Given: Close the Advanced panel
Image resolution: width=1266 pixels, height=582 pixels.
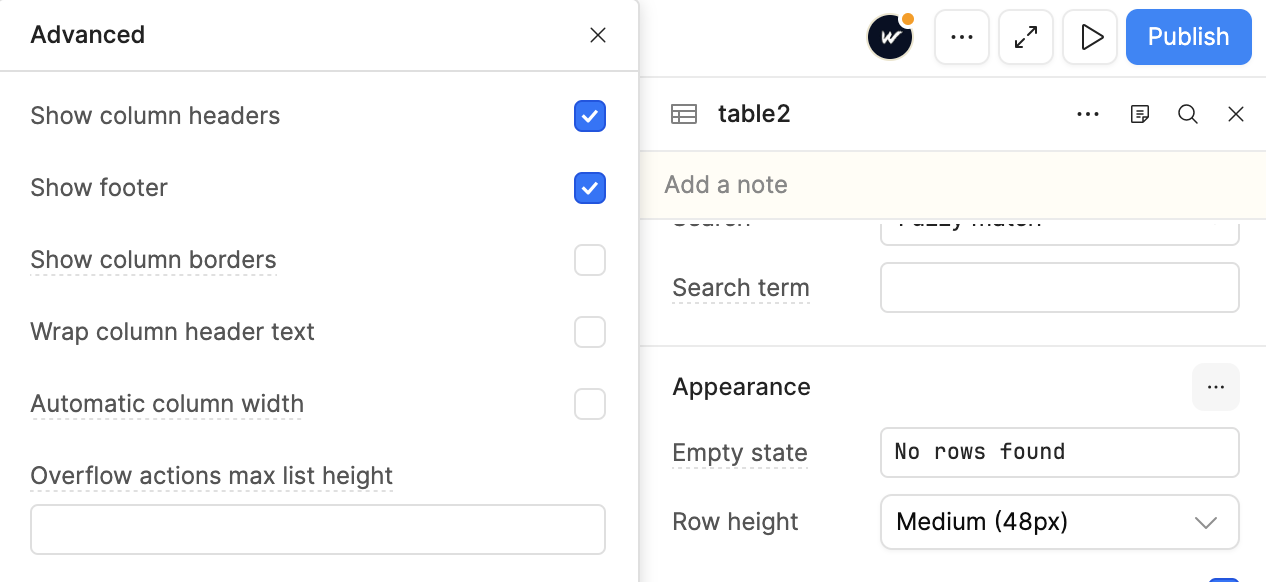Looking at the screenshot, I should pyautogui.click(x=598, y=35).
